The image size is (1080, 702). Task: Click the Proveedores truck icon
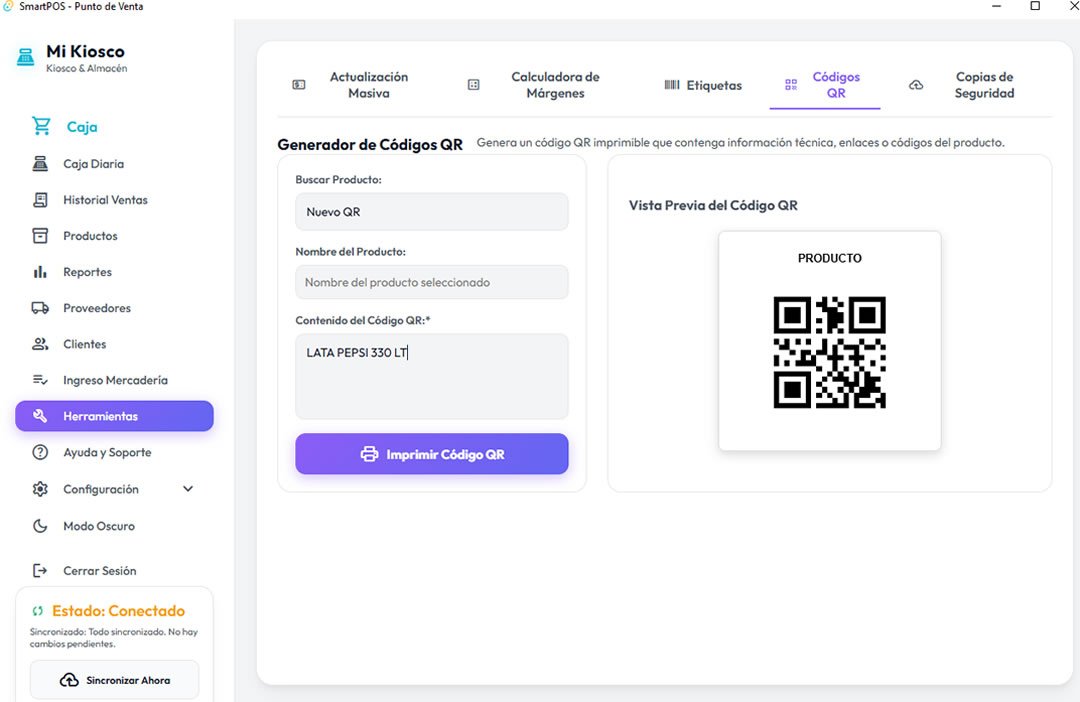[x=40, y=308]
